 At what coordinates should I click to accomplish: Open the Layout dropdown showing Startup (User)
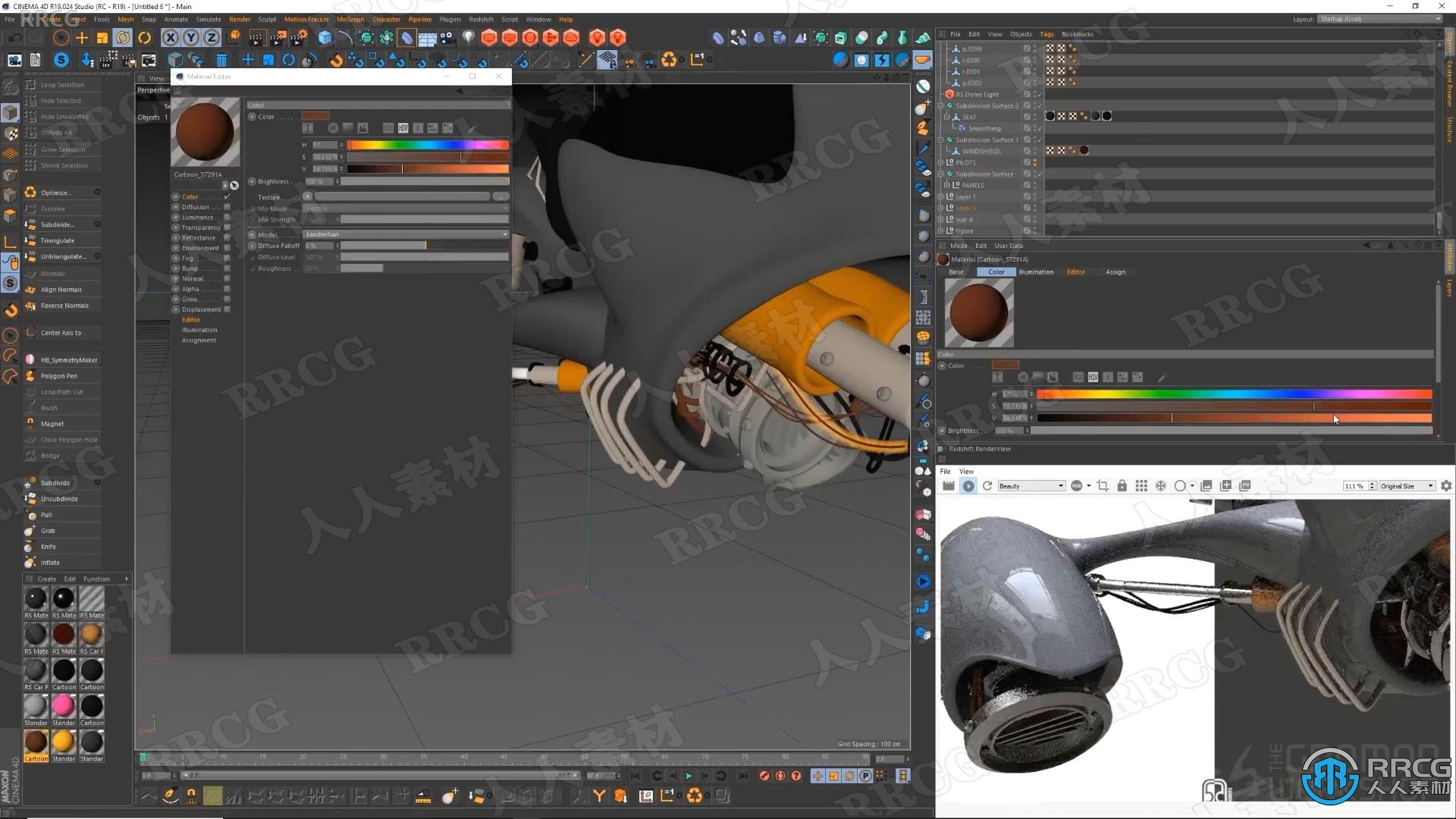pos(1379,19)
